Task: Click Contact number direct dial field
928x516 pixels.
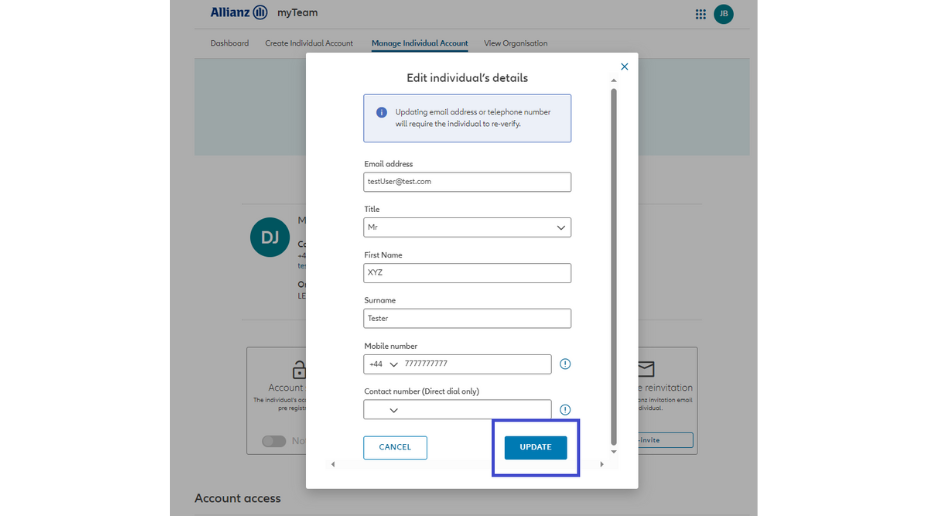Action: [x=476, y=409]
